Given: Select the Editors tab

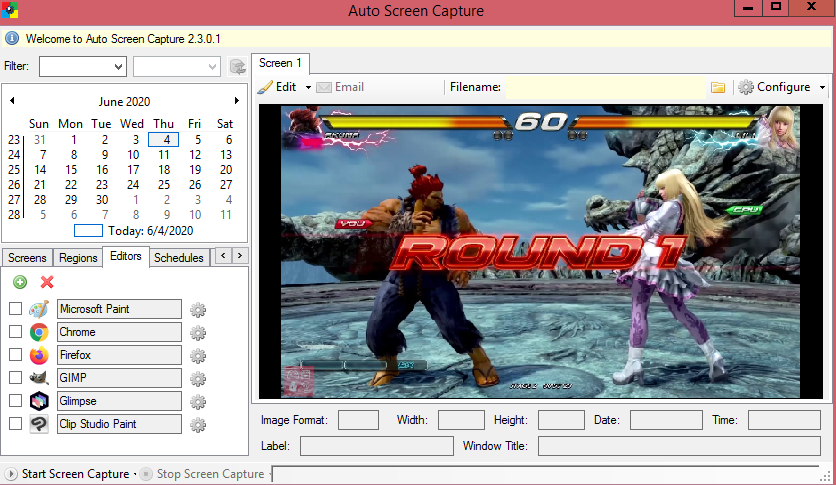Looking at the screenshot, I should click(126, 256).
